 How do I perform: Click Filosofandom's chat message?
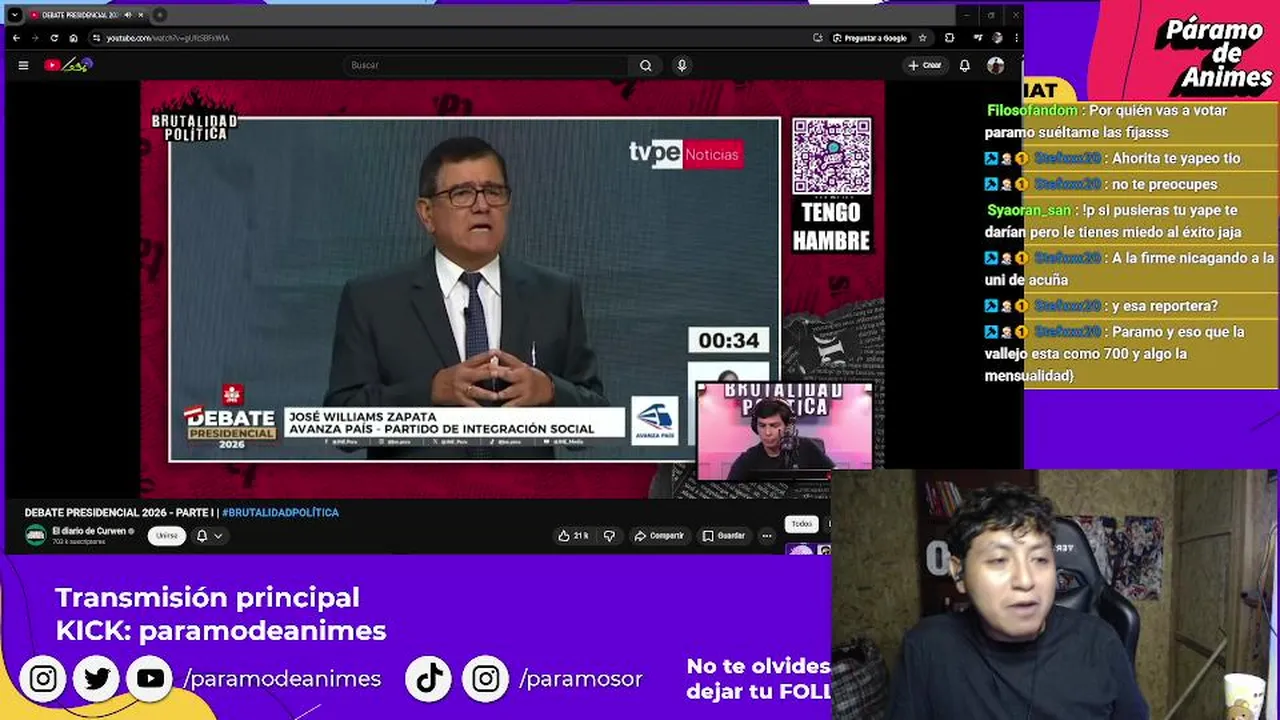pyautogui.click(x=1106, y=121)
